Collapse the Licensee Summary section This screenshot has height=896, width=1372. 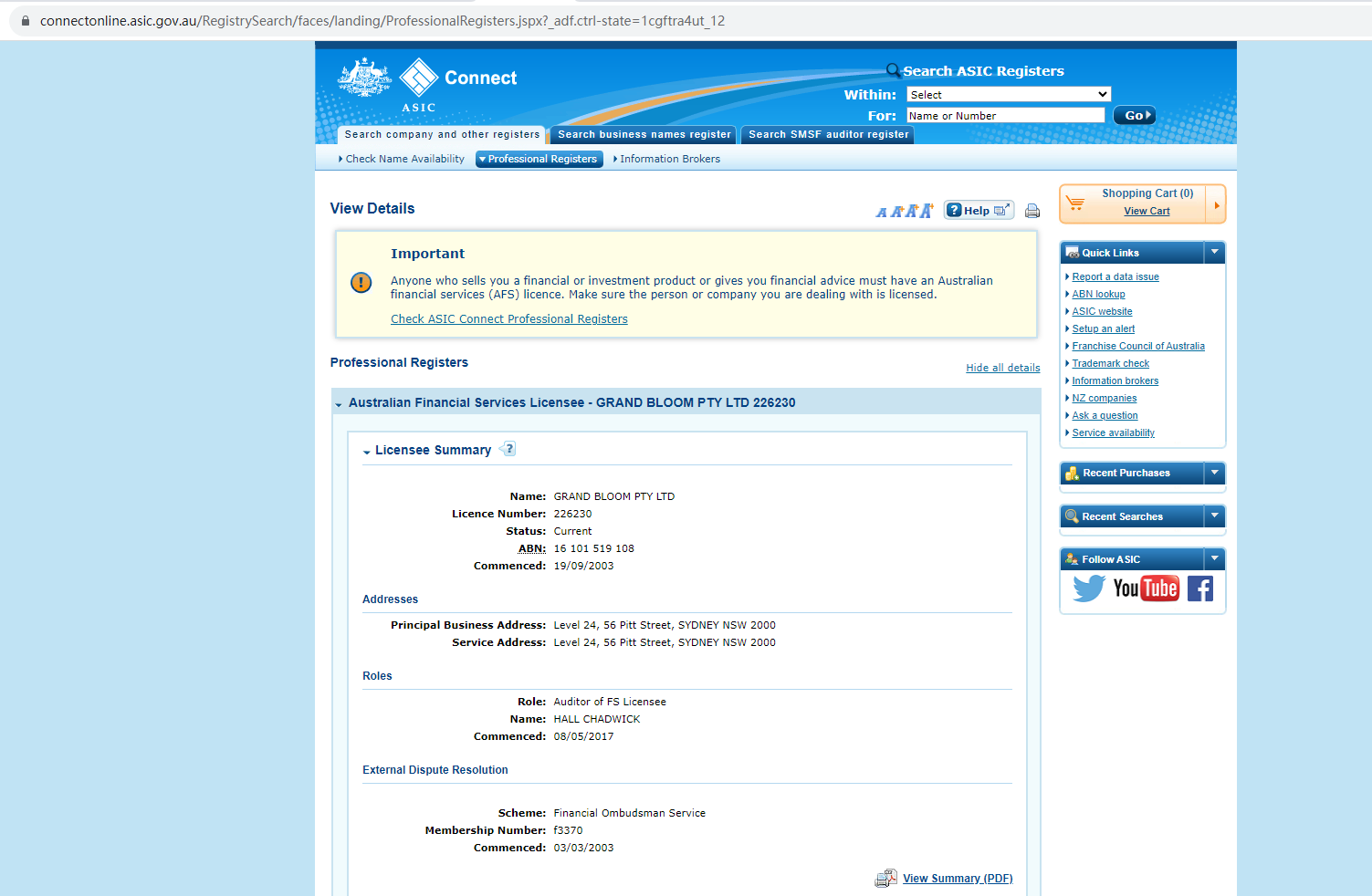coord(367,452)
